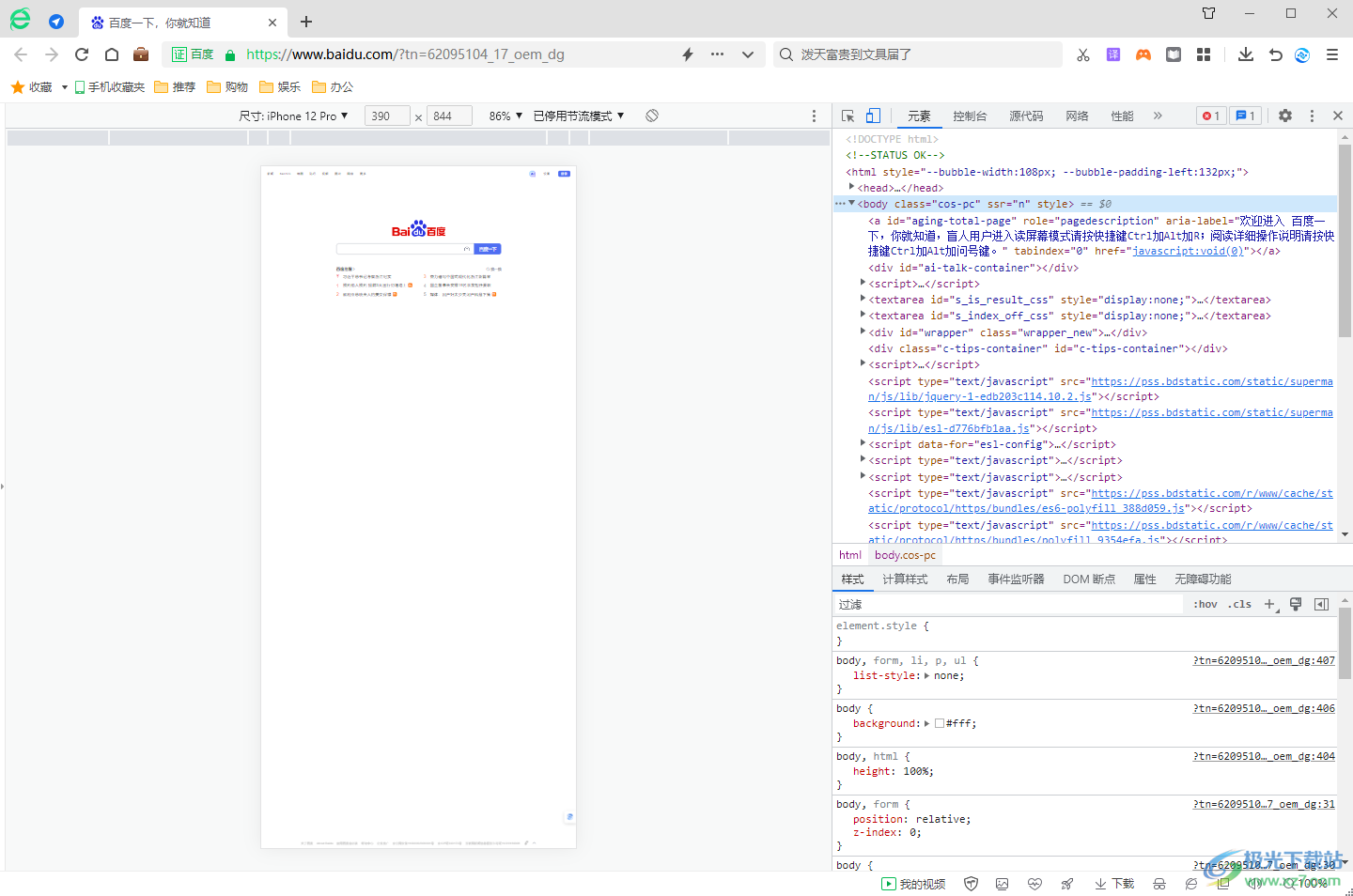The height and width of the screenshot is (896, 1353).
Task: Click the blue message count badge
Action: coord(1245,116)
